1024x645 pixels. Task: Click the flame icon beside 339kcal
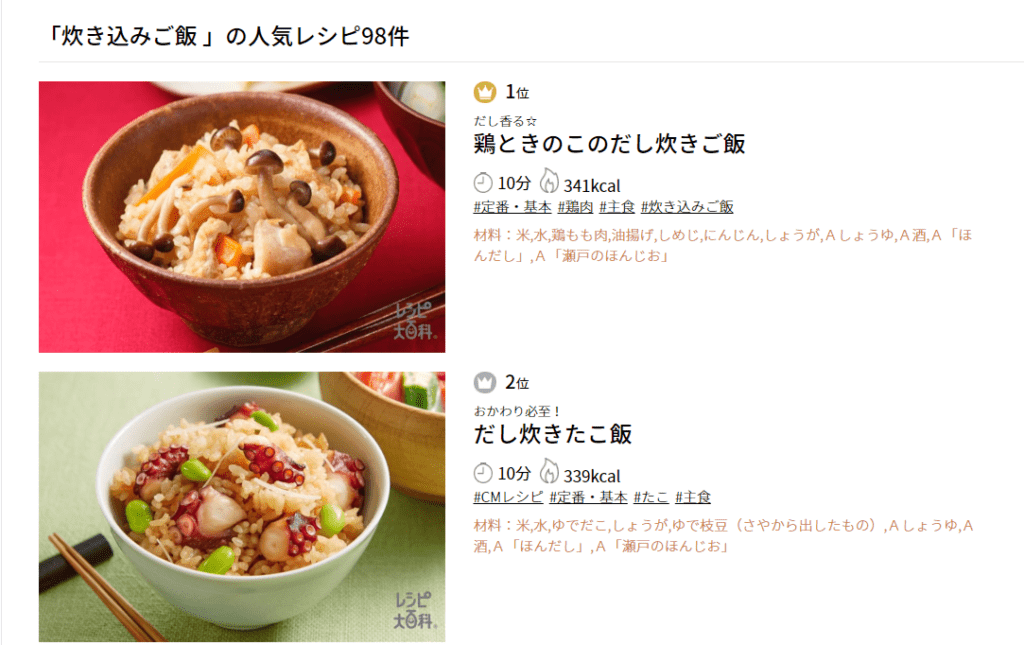[549, 471]
